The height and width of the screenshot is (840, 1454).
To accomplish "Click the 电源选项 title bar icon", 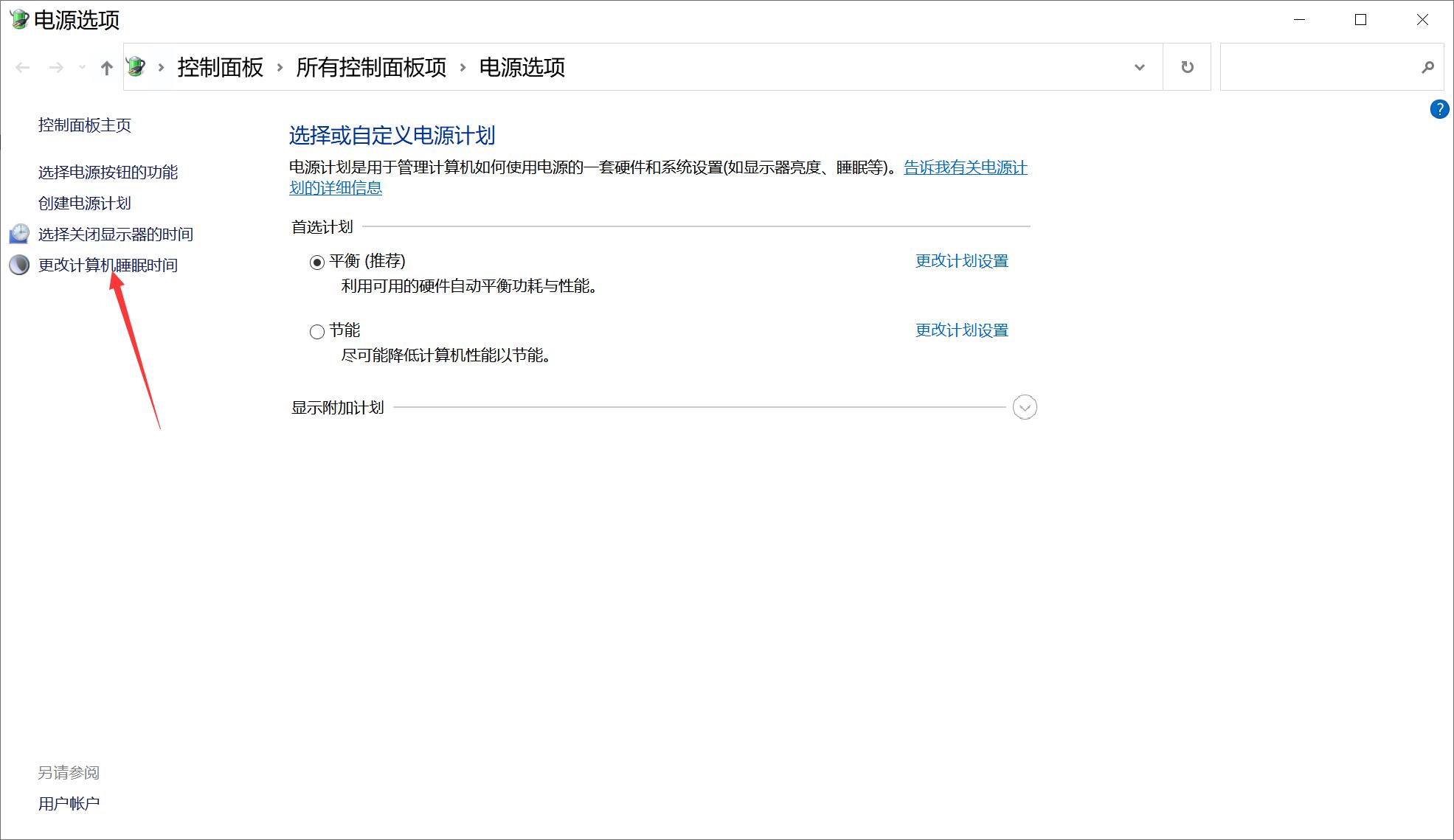I will 19,20.
